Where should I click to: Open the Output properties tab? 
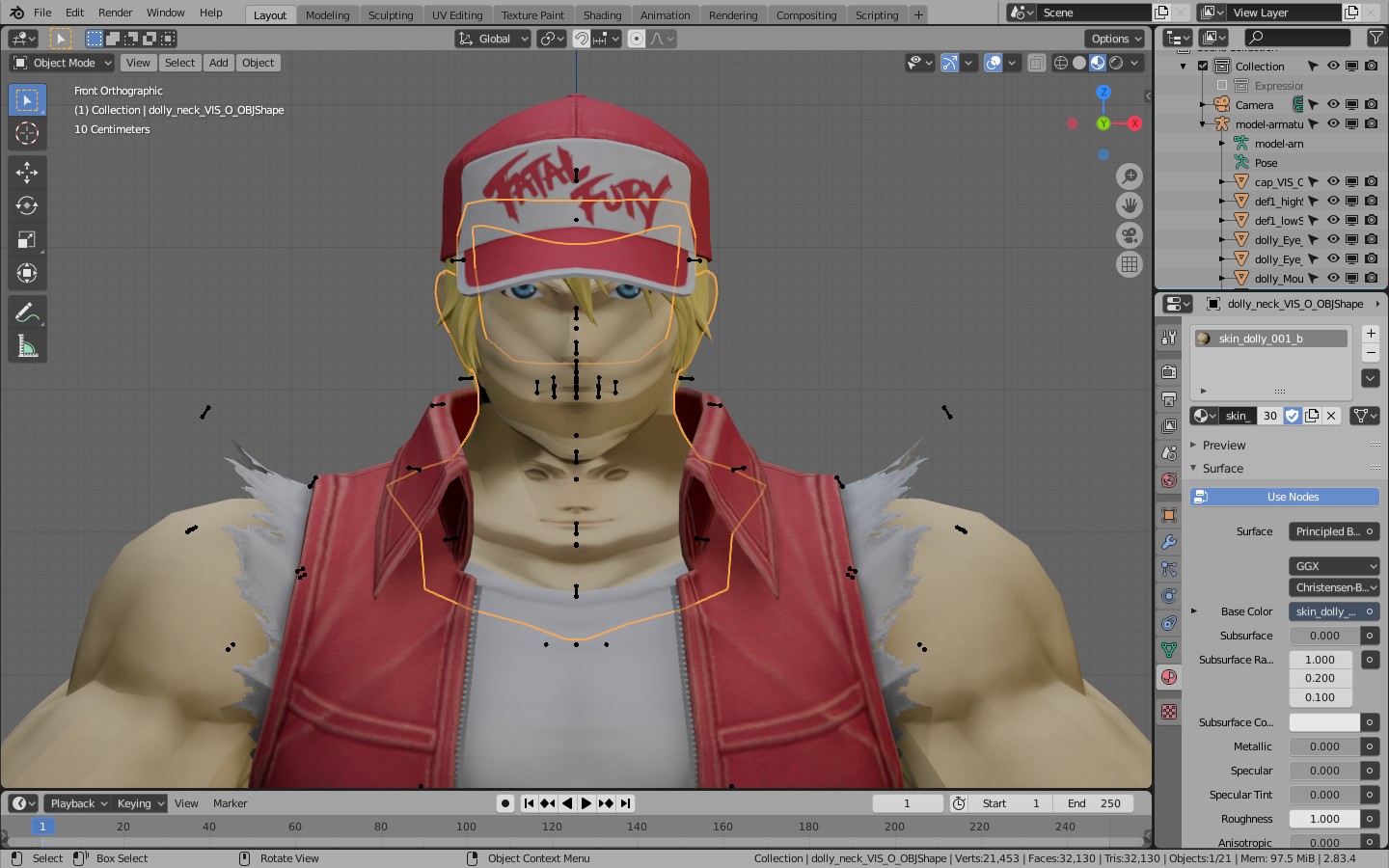pos(1169,398)
